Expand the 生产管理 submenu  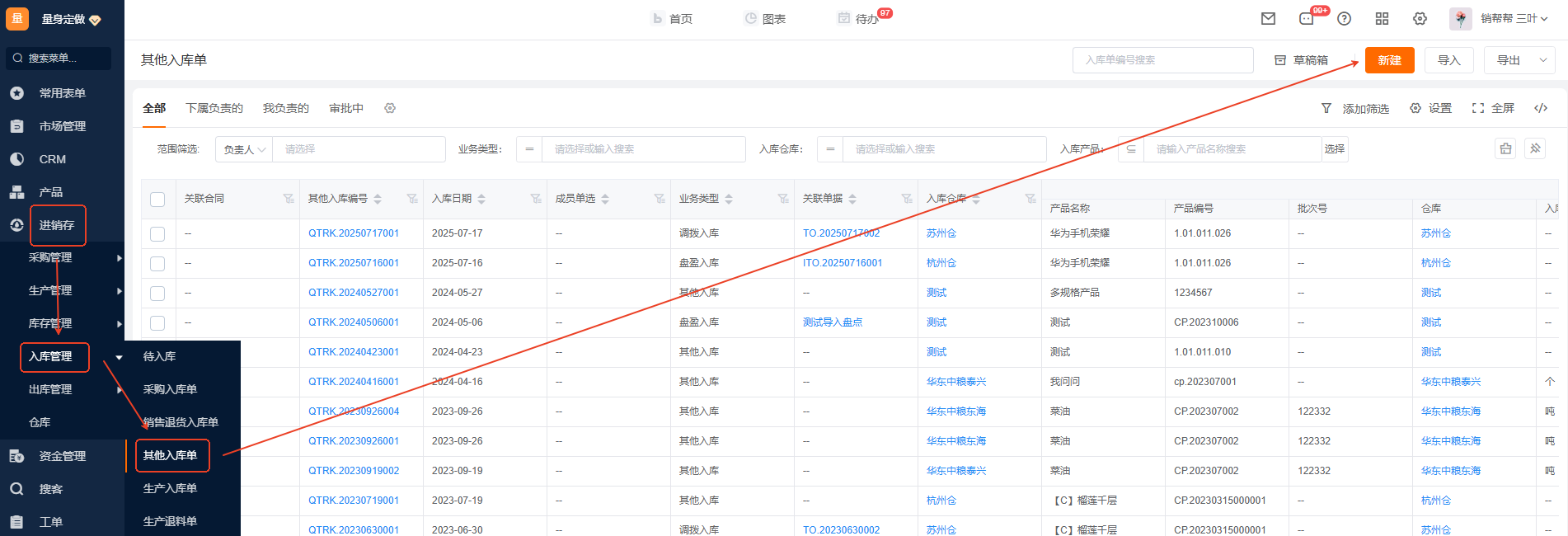120,291
